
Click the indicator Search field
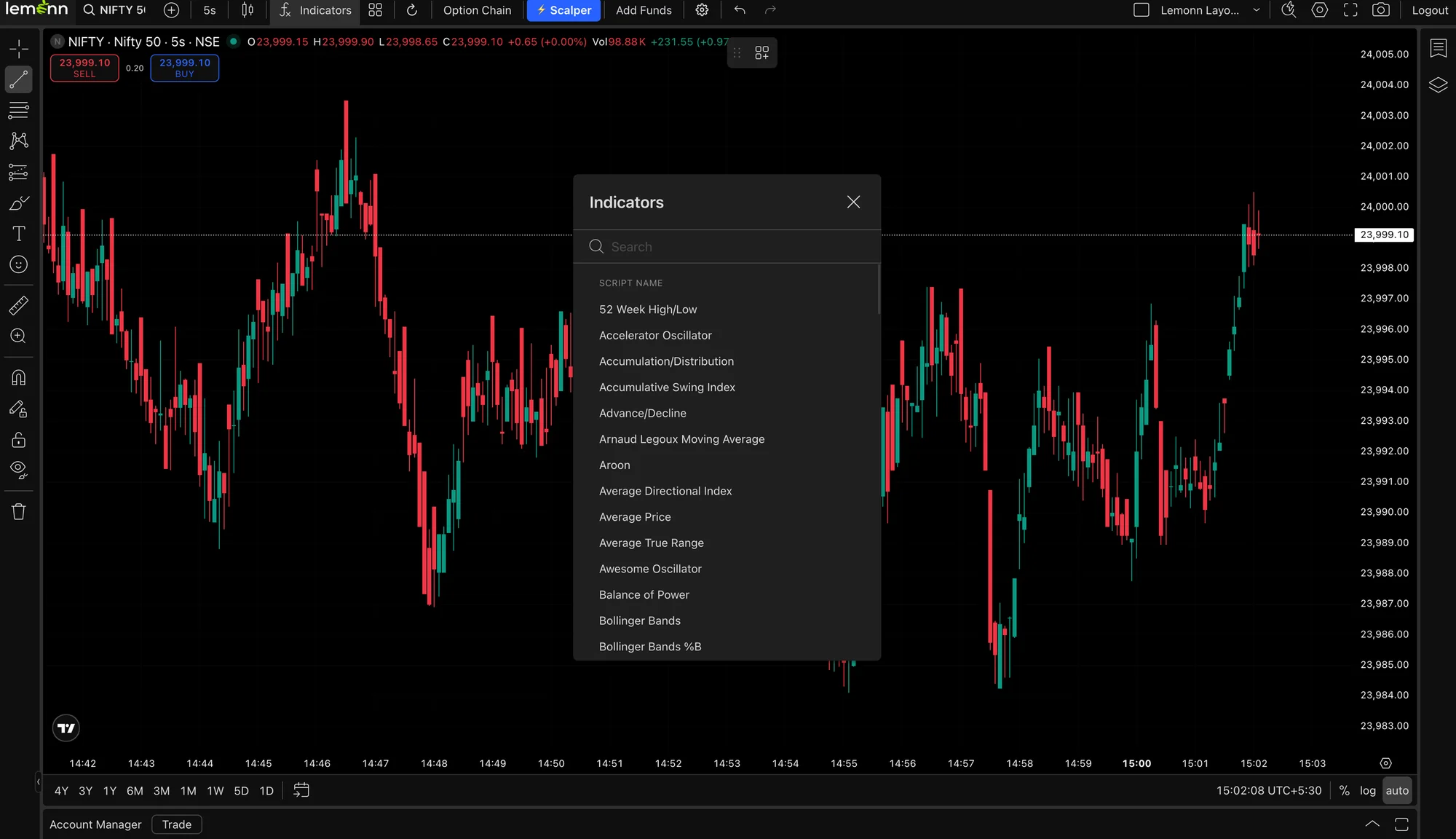pos(727,247)
